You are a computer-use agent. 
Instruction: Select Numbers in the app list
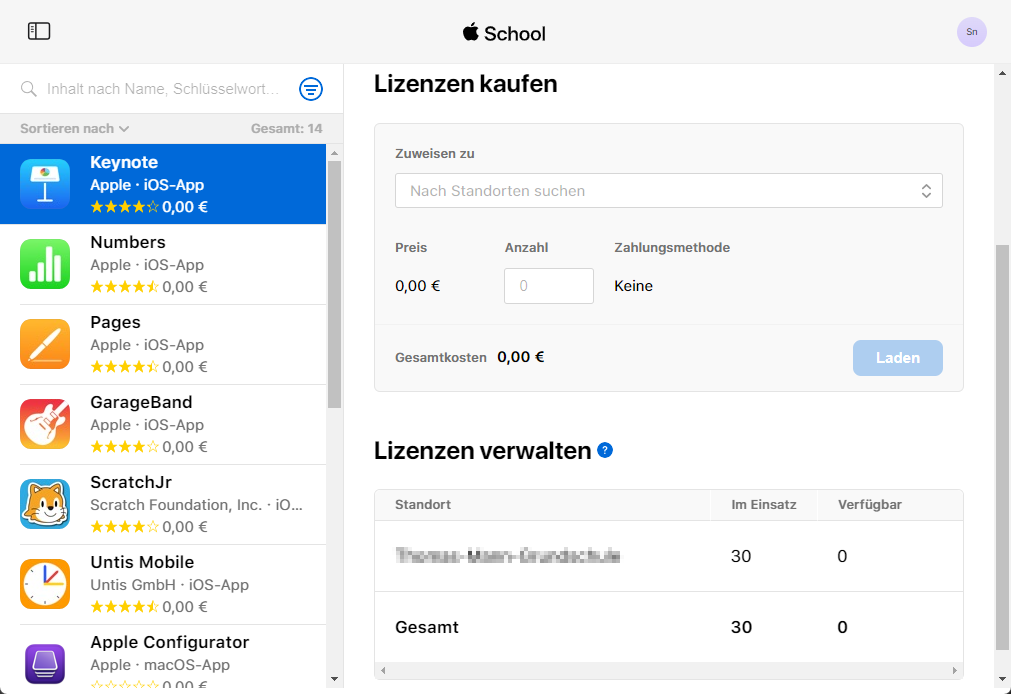(x=163, y=264)
